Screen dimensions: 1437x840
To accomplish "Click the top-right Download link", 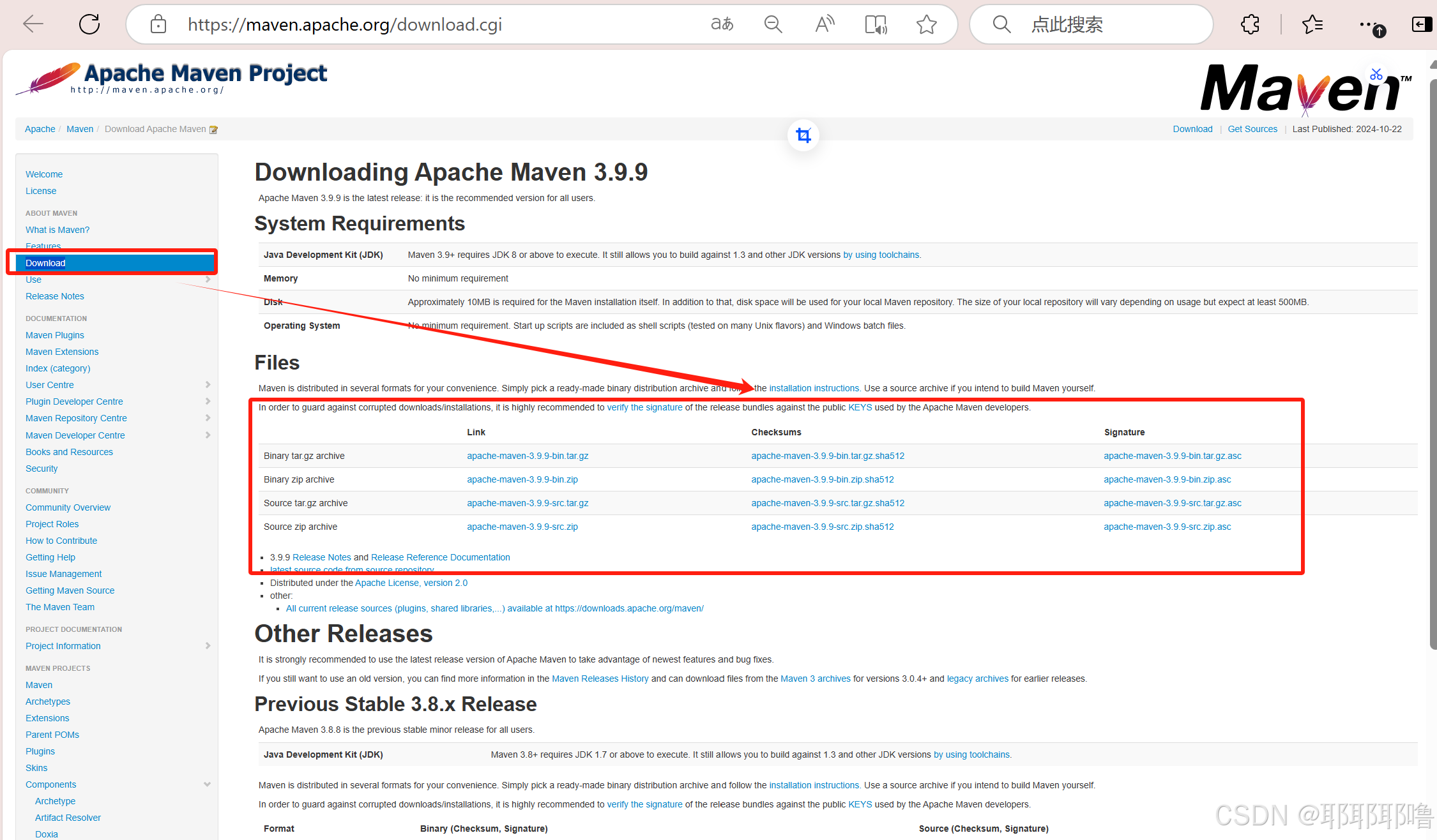I will click(x=1192, y=129).
